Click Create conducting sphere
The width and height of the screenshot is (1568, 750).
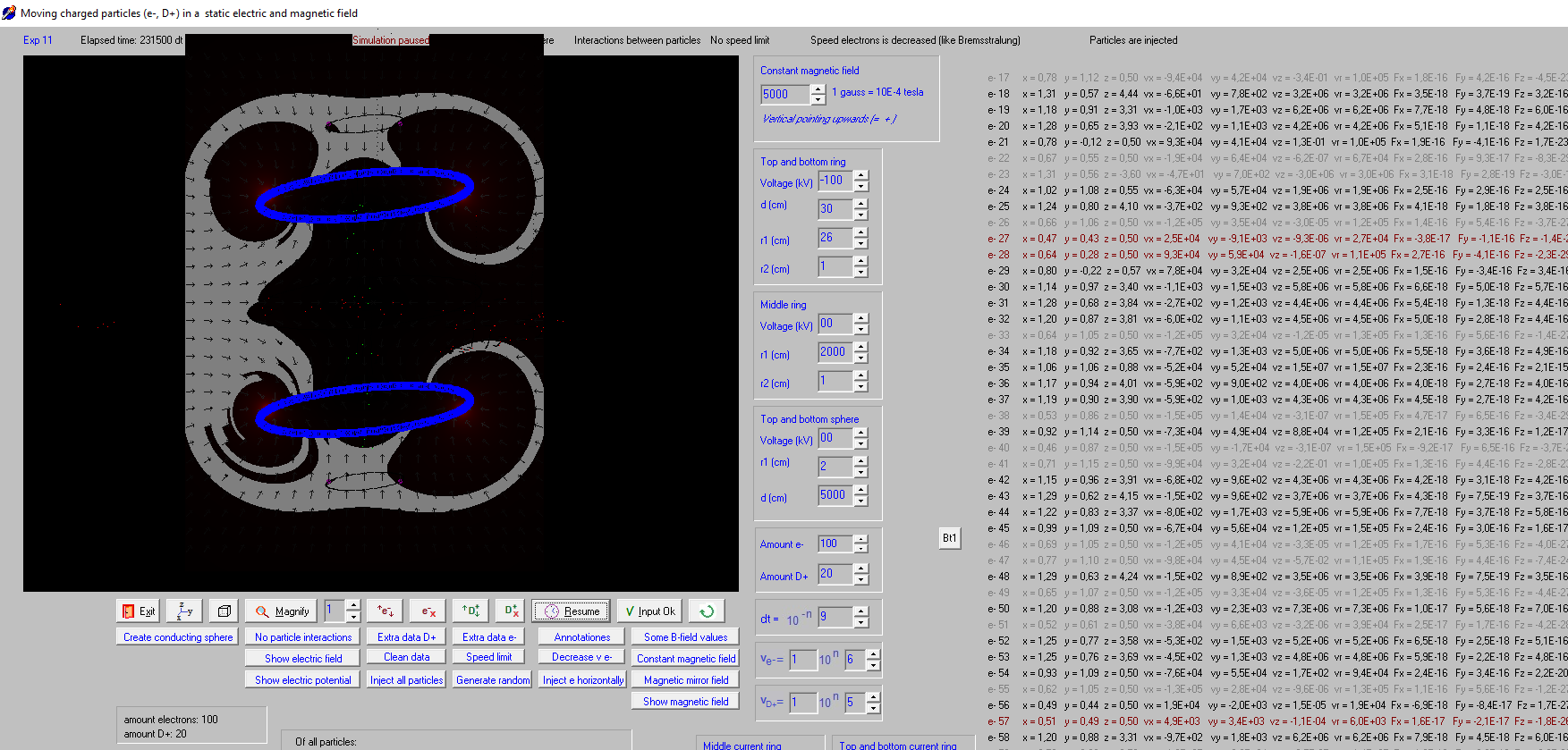pyautogui.click(x=178, y=637)
